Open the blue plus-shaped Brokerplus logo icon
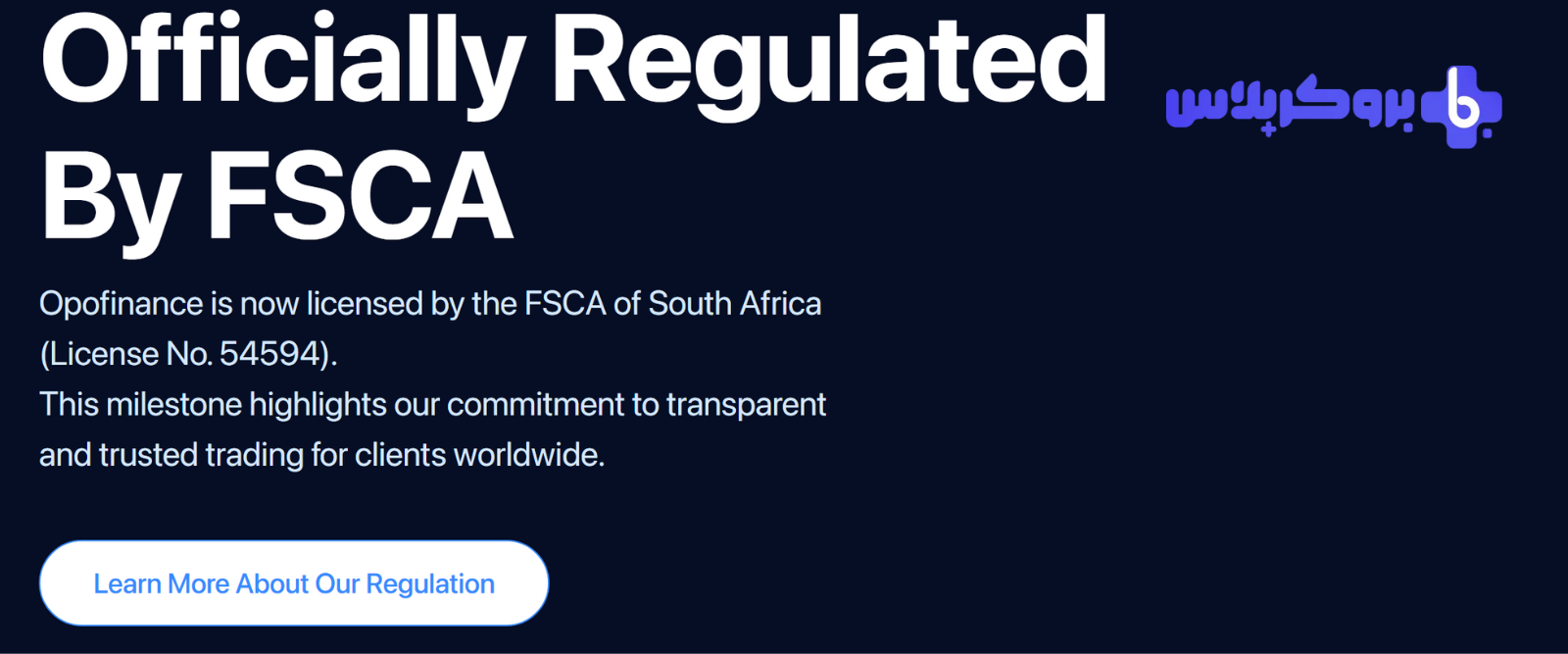Image resolution: width=1568 pixels, height=654 pixels. tap(1461, 107)
